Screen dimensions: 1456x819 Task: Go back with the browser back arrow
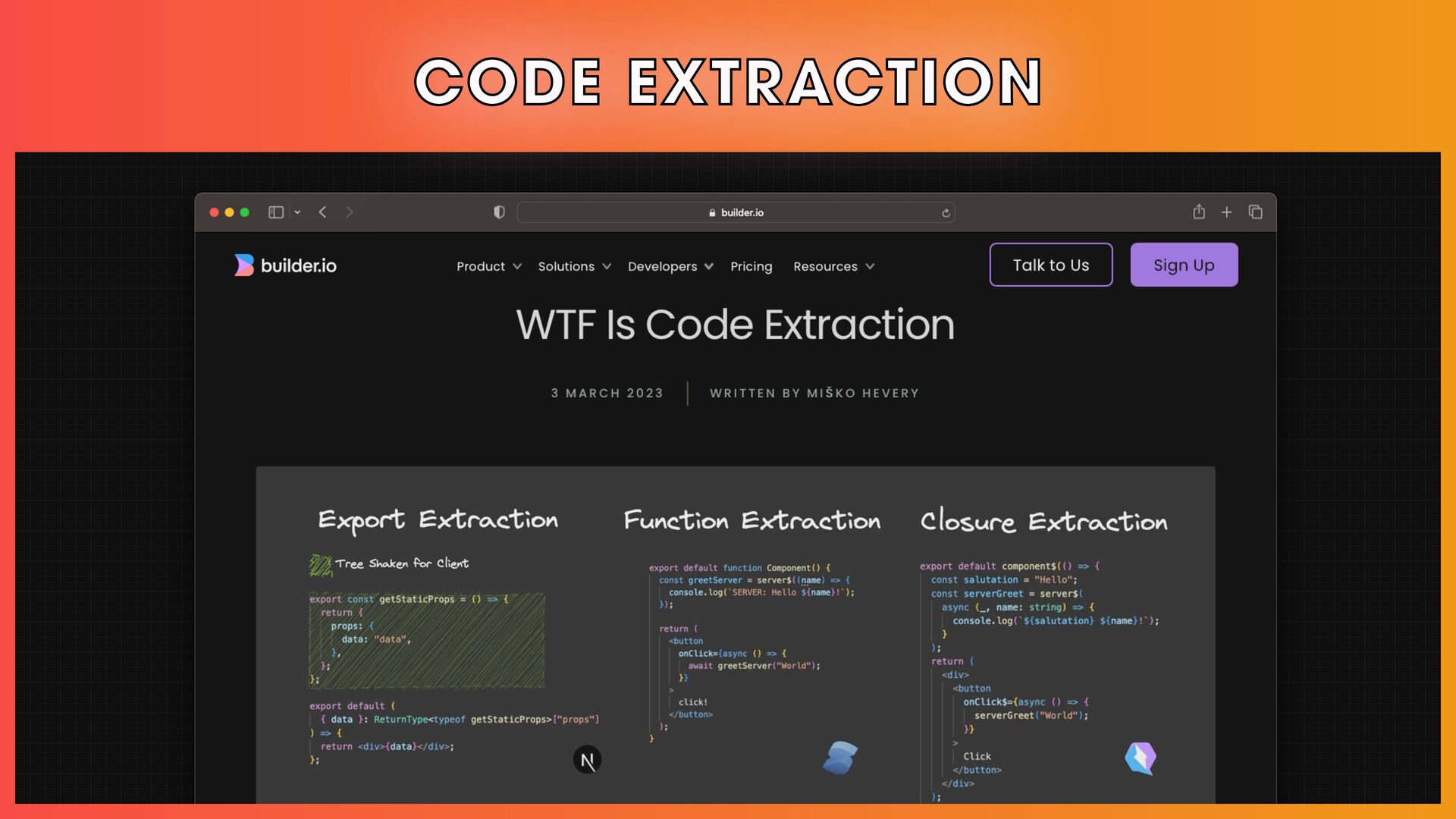[323, 212]
